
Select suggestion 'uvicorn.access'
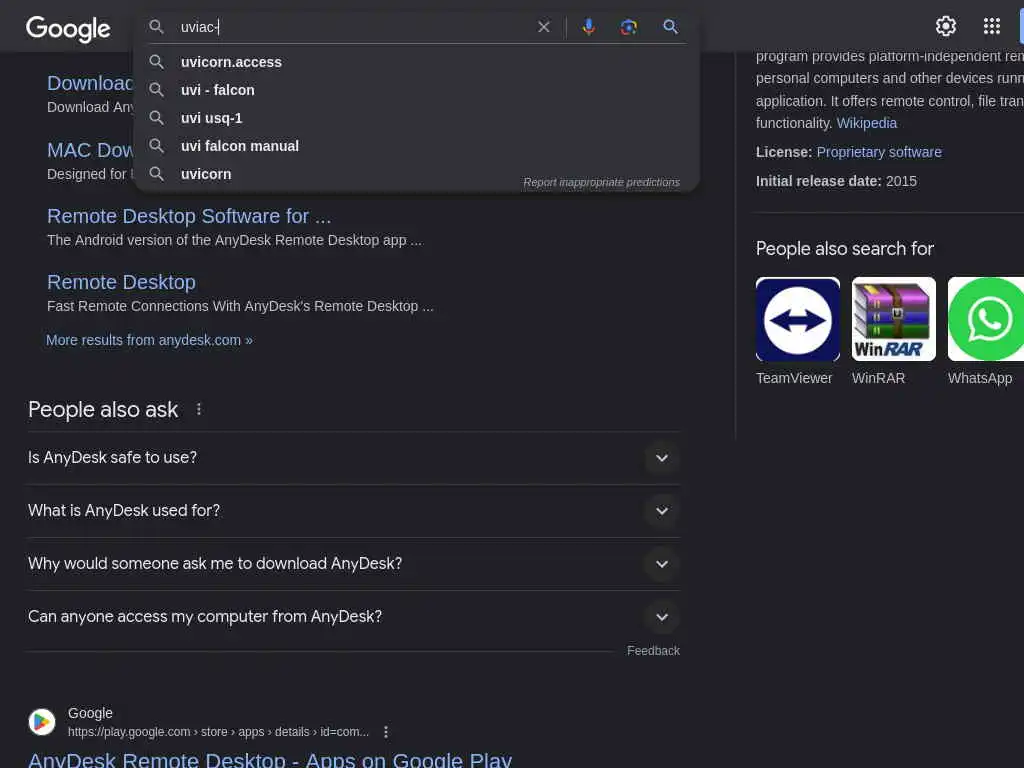[417, 62]
